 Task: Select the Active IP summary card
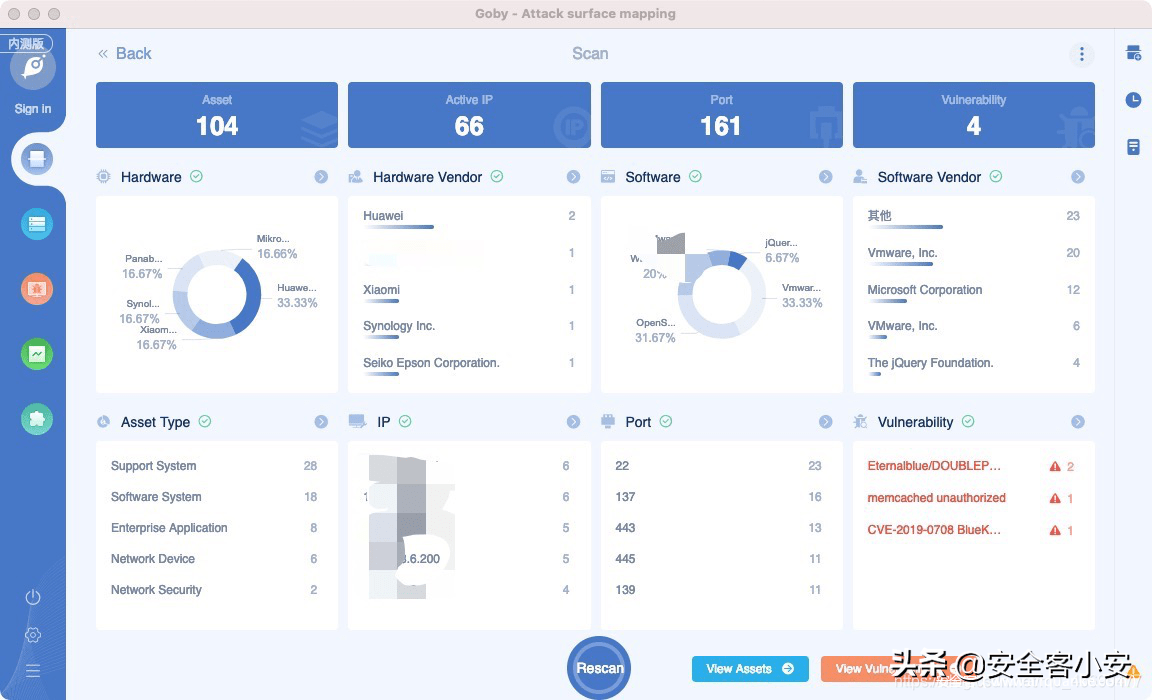click(x=469, y=115)
